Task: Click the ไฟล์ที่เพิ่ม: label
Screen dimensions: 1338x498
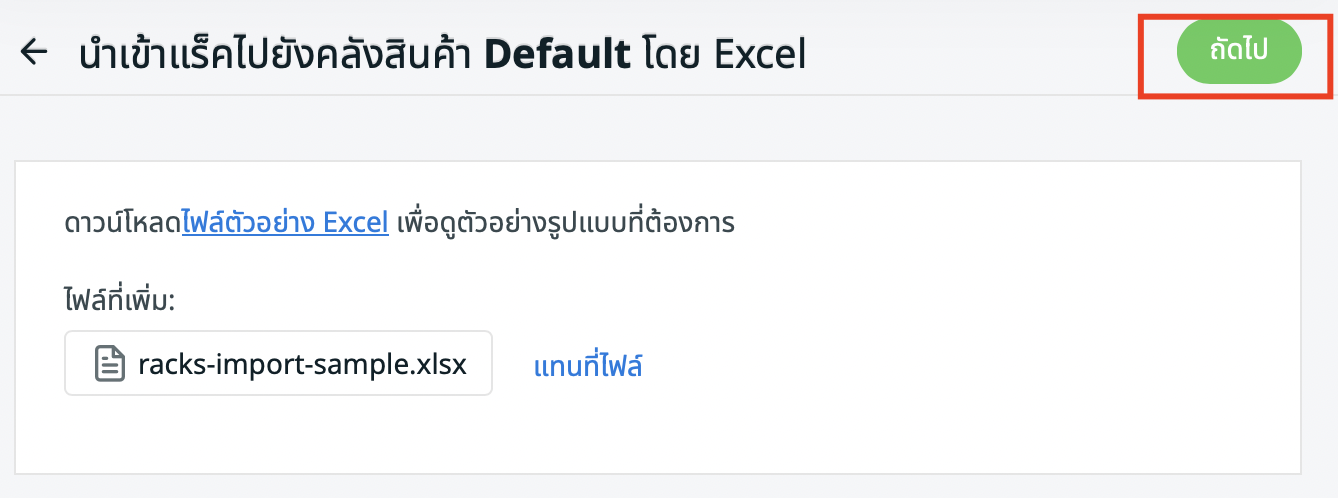Action: pos(118,299)
